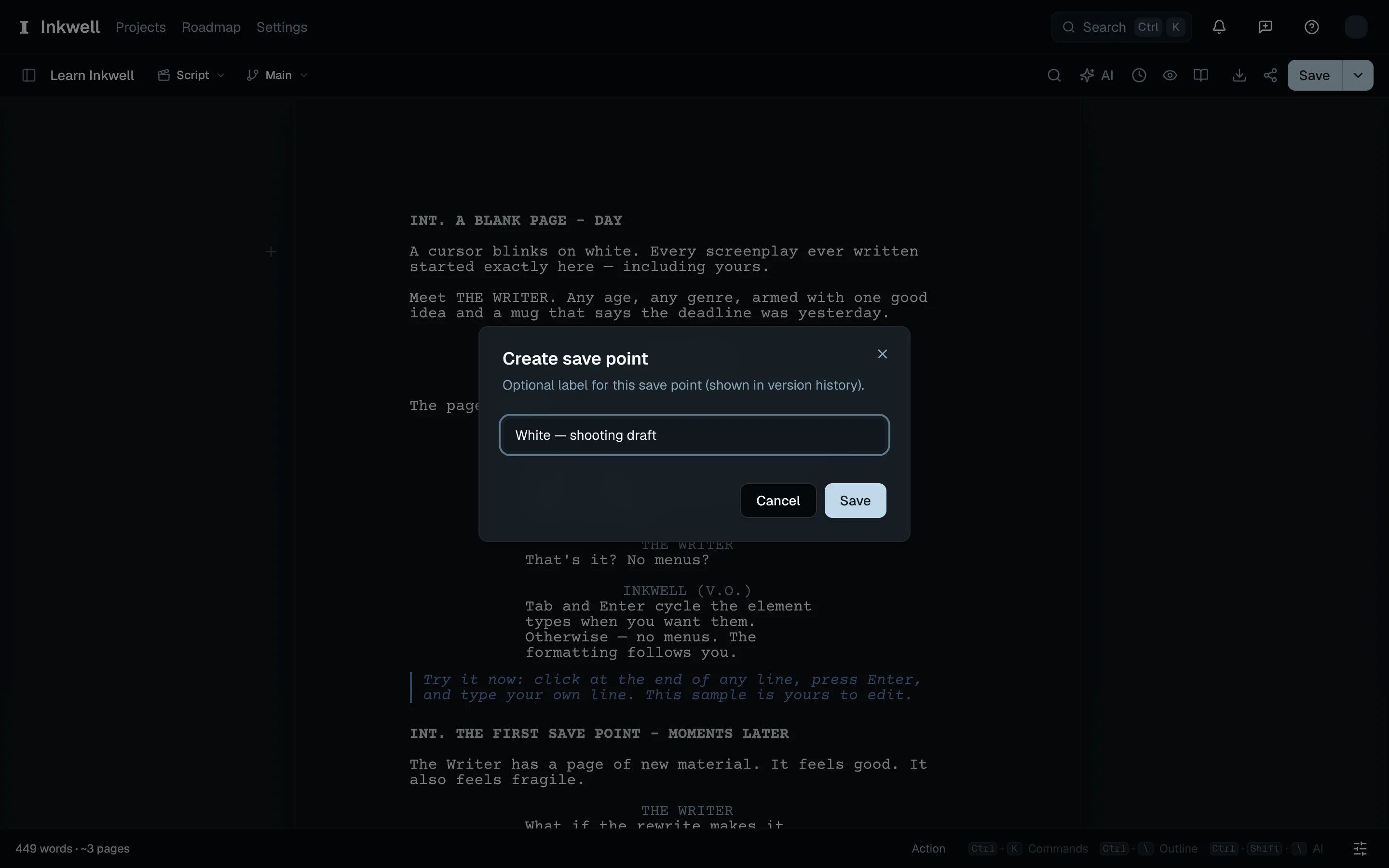Click the plus add-element icon
This screenshot has width=1389, height=868.
point(271,251)
